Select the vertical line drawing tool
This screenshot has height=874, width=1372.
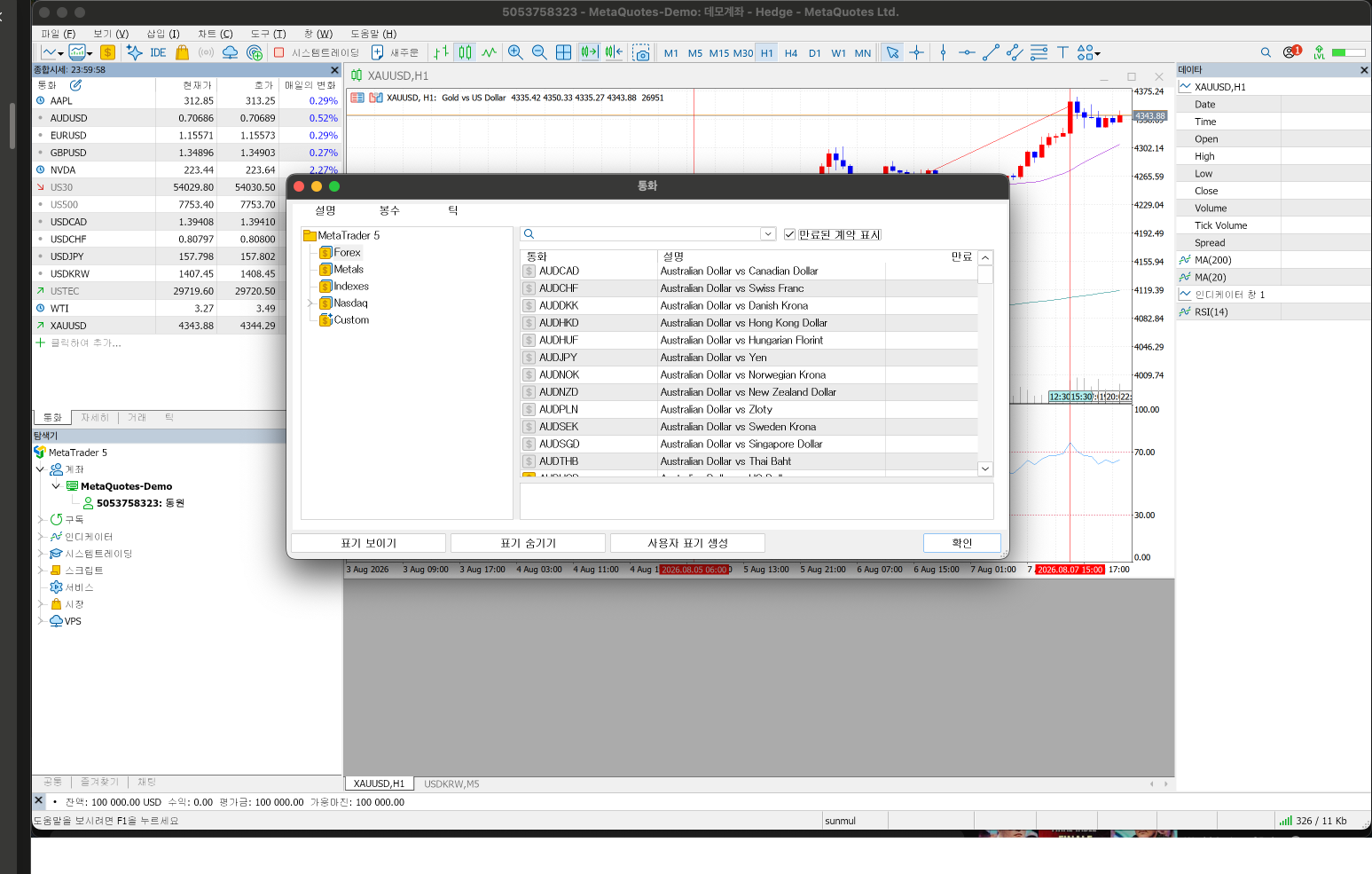(943, 52)
